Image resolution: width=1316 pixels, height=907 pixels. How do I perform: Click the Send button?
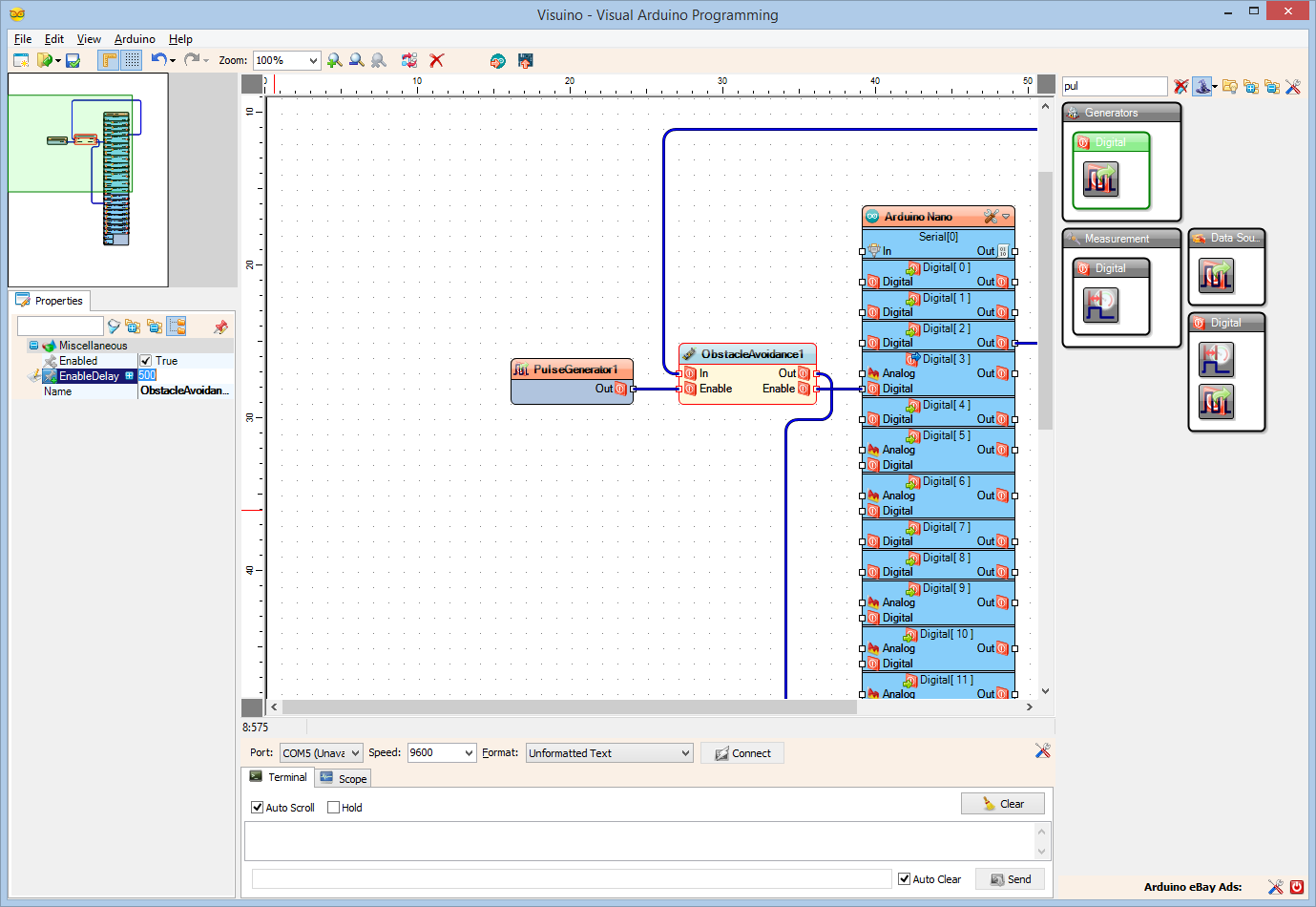1010,879
